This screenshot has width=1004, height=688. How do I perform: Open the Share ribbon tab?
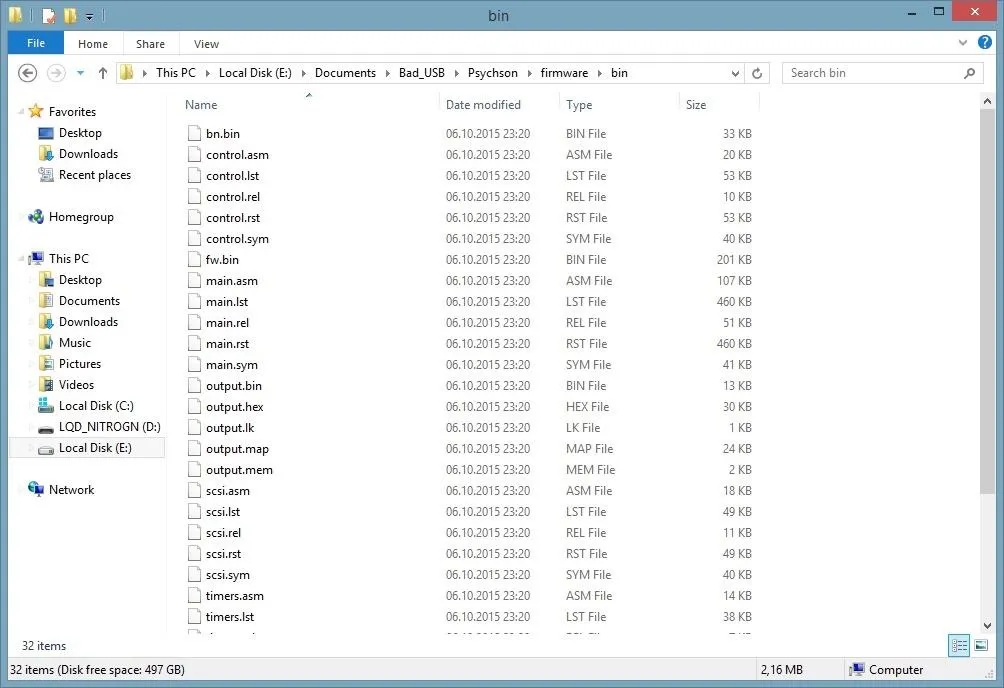click(x=150, y=44)
